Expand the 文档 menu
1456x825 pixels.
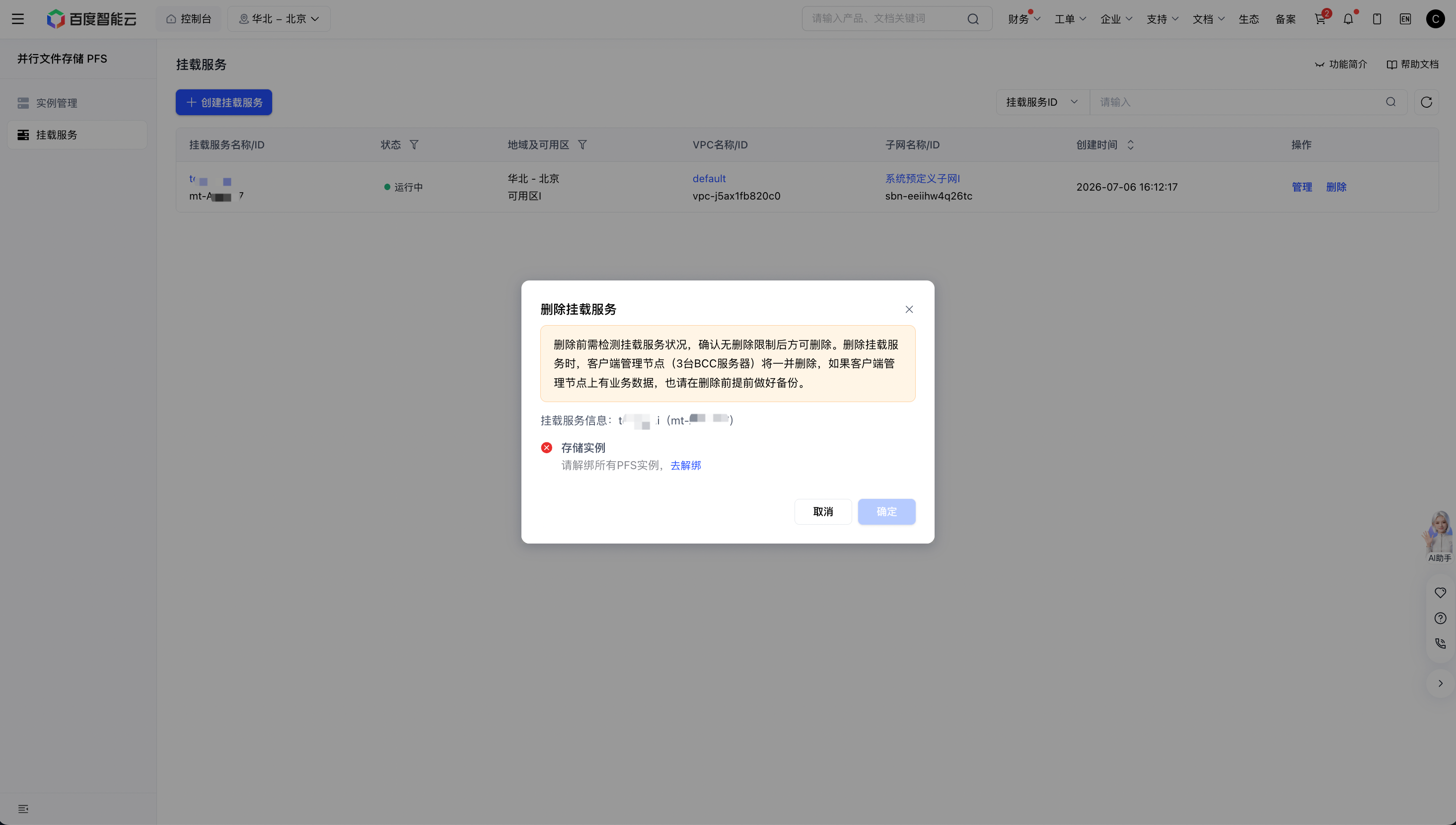pos(1208,19)
